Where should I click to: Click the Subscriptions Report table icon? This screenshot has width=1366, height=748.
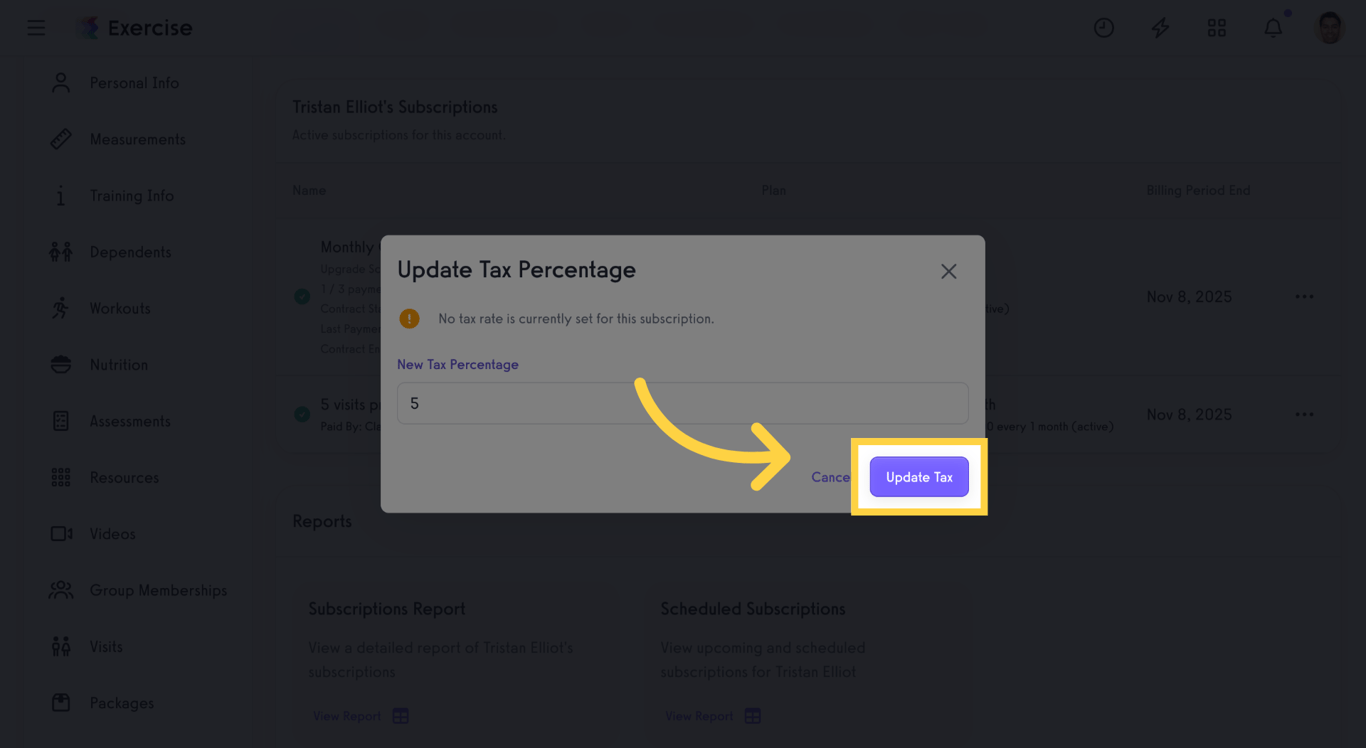(x=400, y=715)
